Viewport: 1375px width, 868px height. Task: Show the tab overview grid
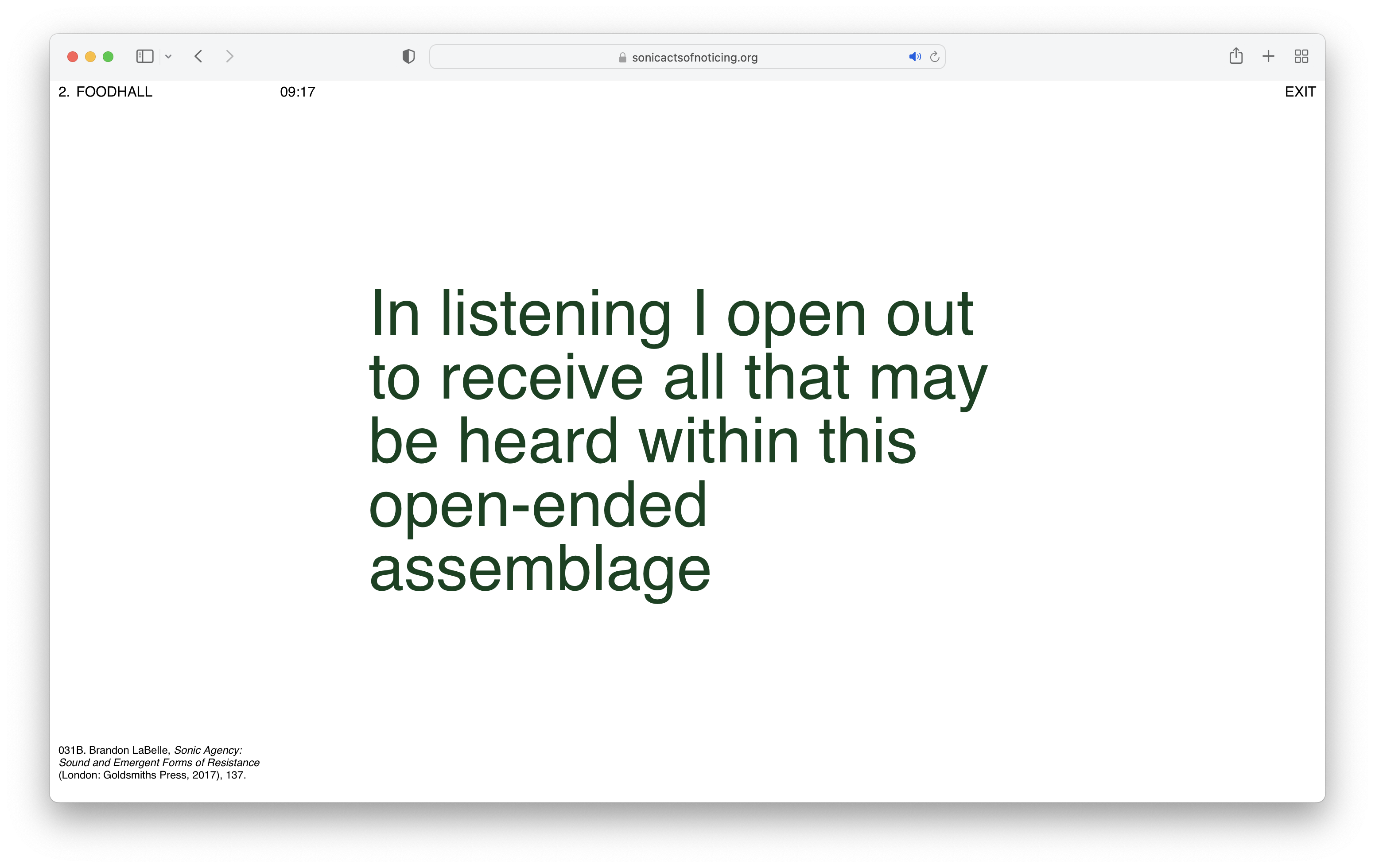[1301, 56]
